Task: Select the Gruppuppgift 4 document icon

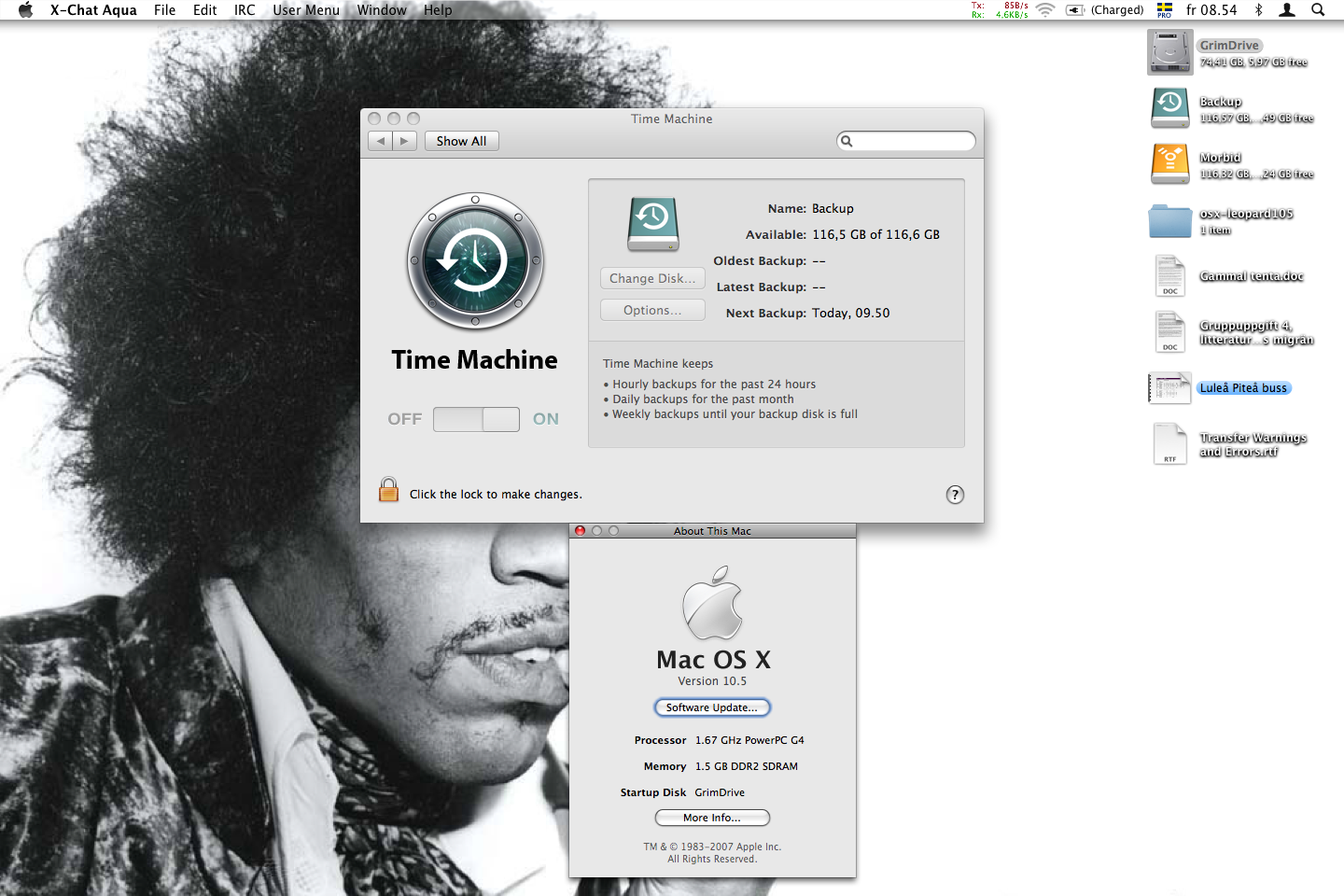Action: (x=1170, y=332)
